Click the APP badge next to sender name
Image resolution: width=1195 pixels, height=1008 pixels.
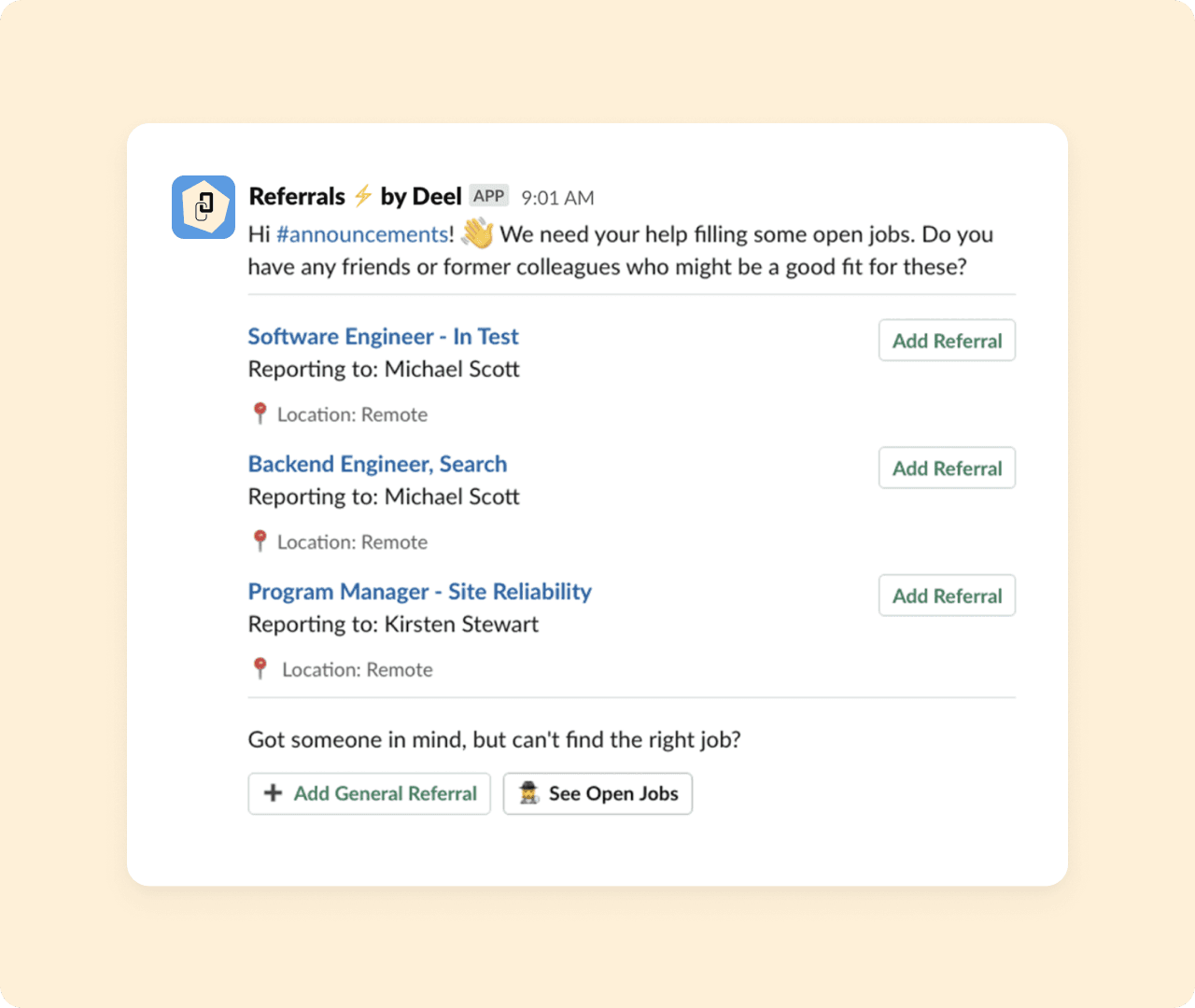click(x=488, y=196)
